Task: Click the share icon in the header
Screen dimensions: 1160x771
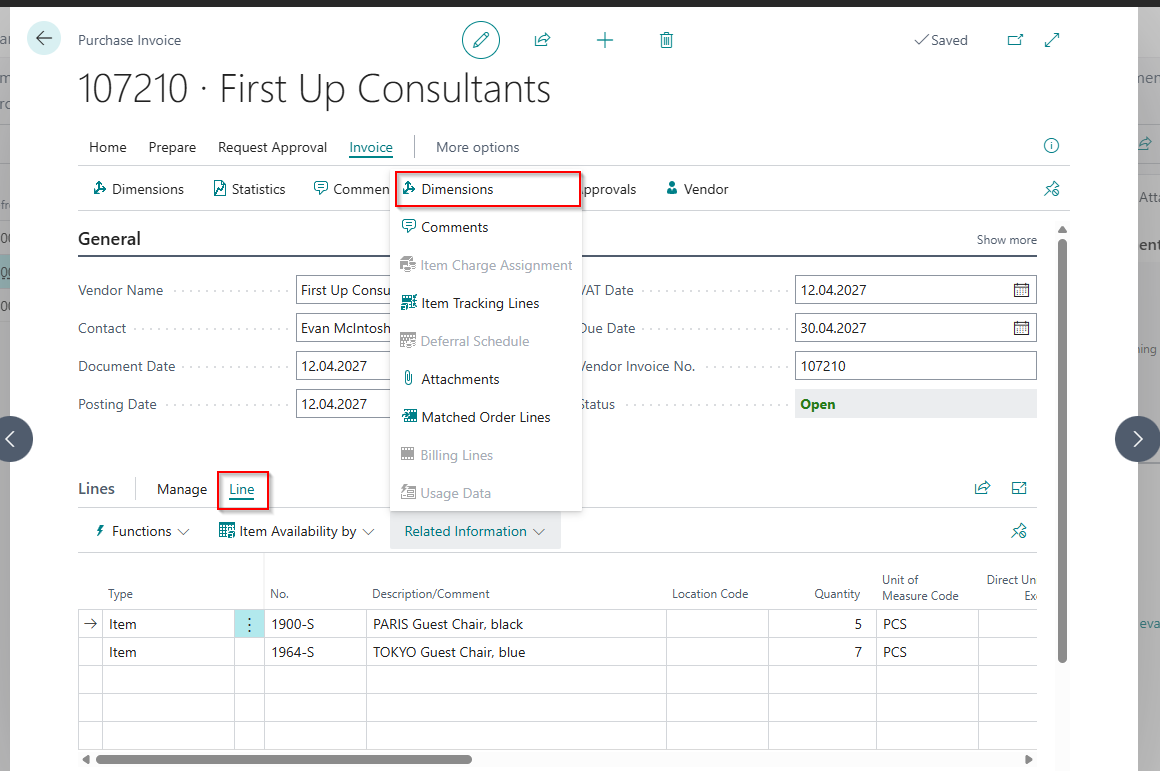Action: [542, 40]
